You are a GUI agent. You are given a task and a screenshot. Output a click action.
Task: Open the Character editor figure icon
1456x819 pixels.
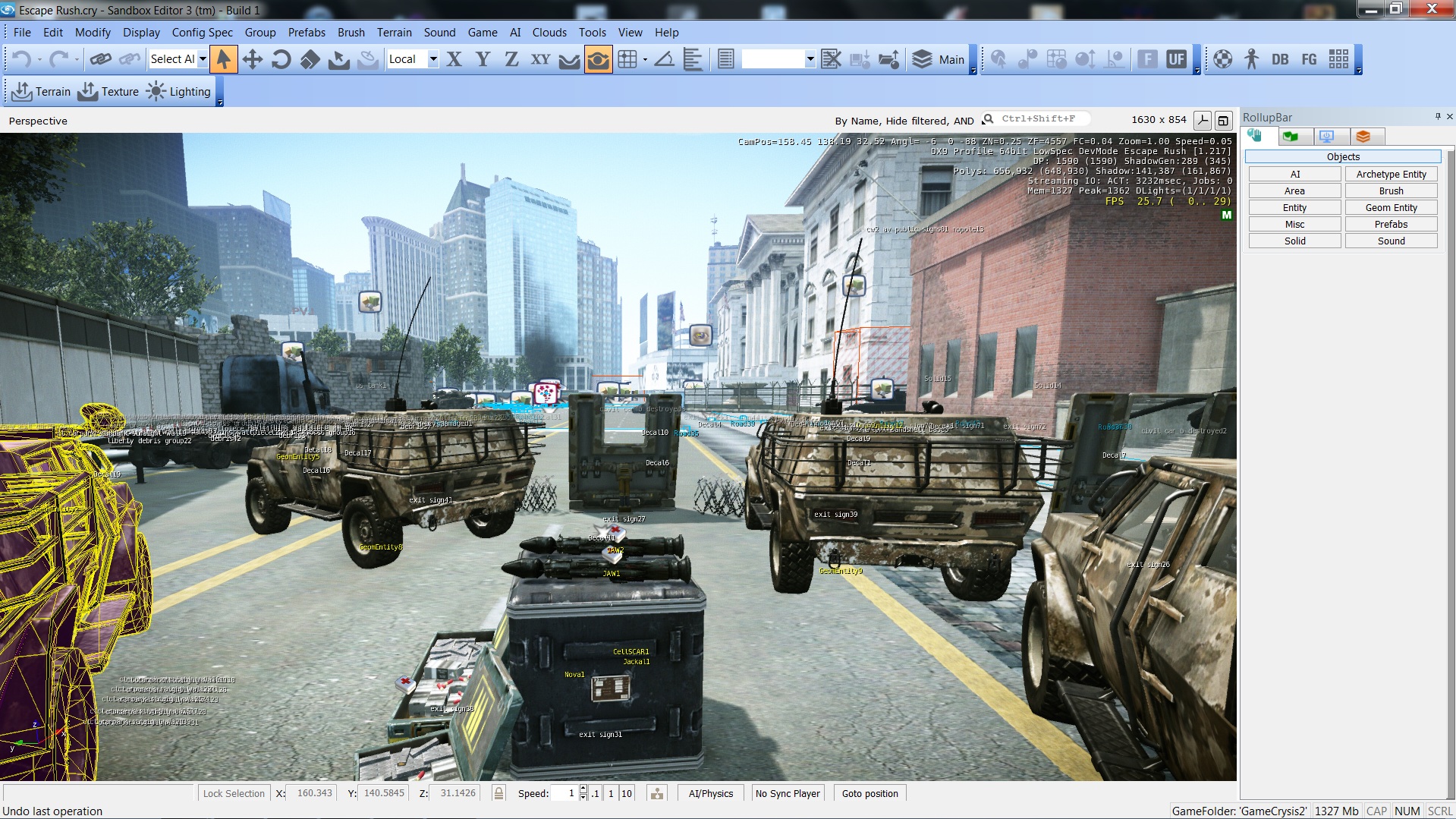pos(1251,59)
